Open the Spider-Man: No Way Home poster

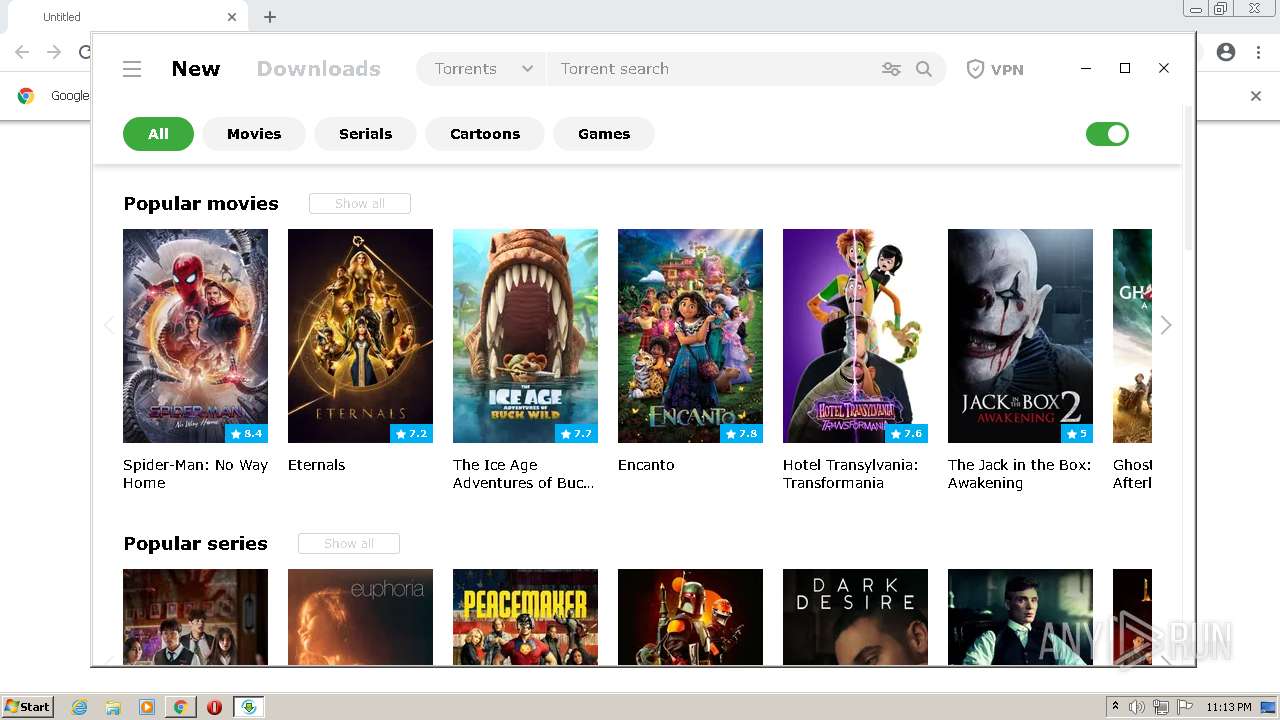tap(195, 336)
